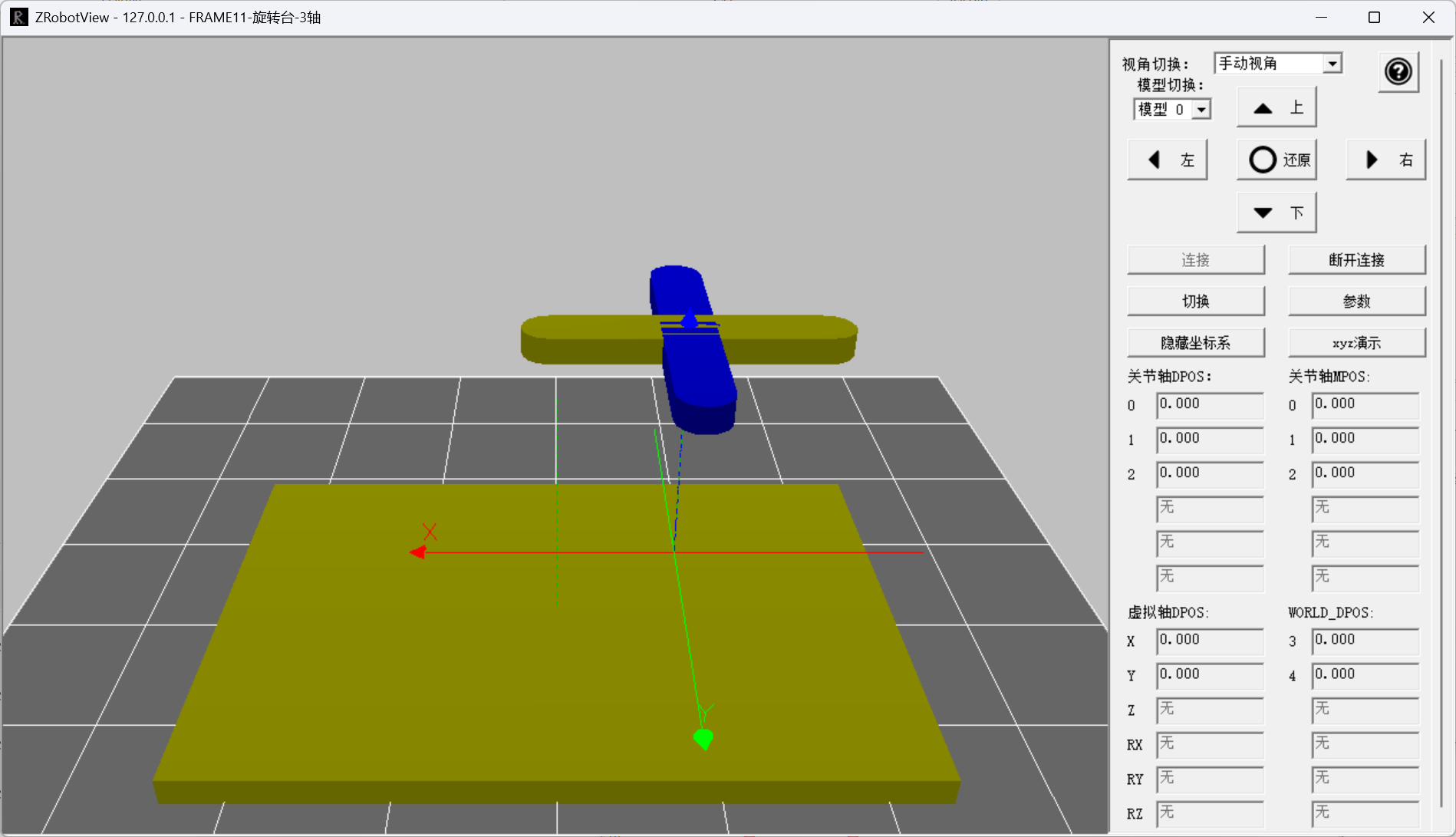Screen dimensions: 1456x837
Task: Open the 参数 parameters dialog
Action: 1356,301
